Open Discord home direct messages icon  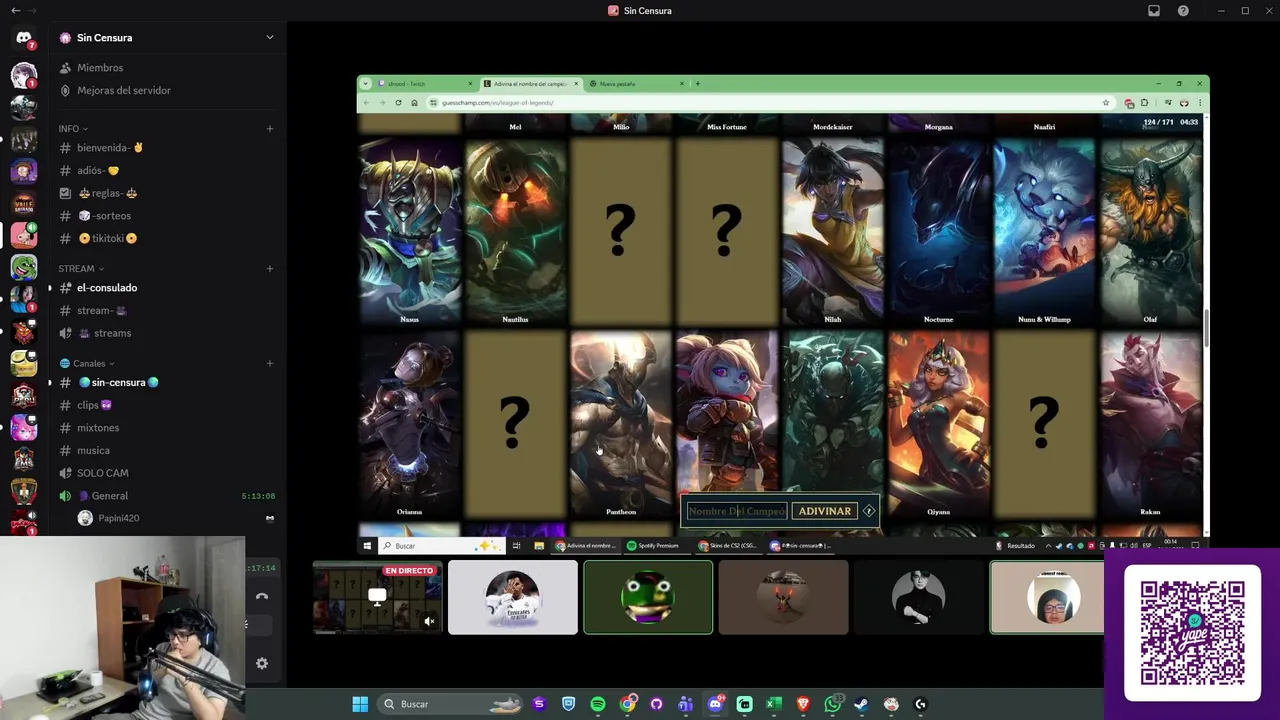[24, 38]
